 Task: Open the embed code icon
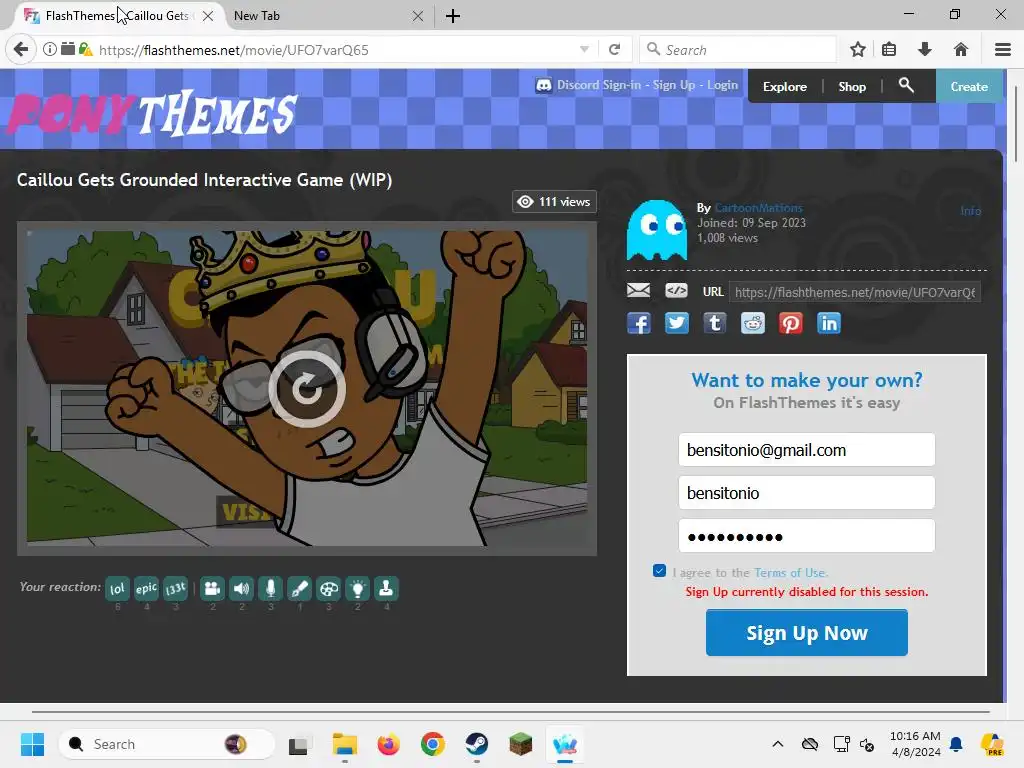676,291
